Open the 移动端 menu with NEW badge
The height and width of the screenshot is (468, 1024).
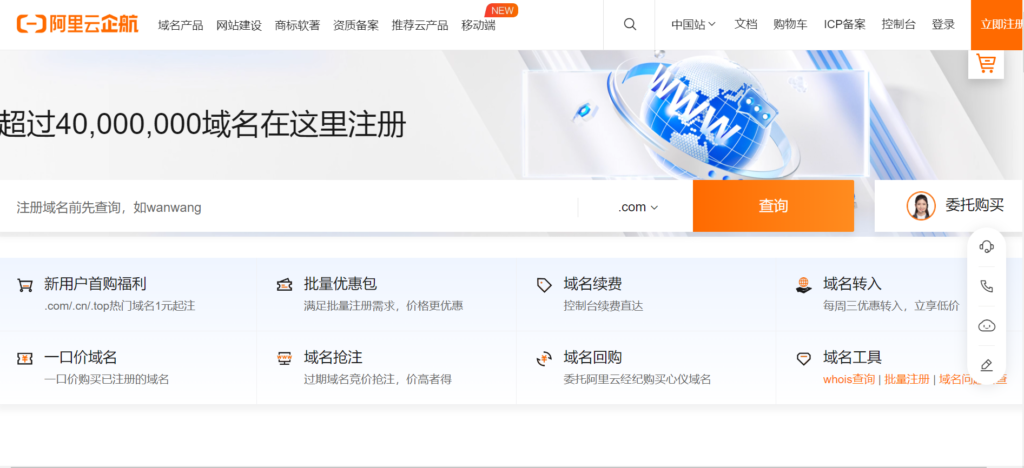coord(478,25)
